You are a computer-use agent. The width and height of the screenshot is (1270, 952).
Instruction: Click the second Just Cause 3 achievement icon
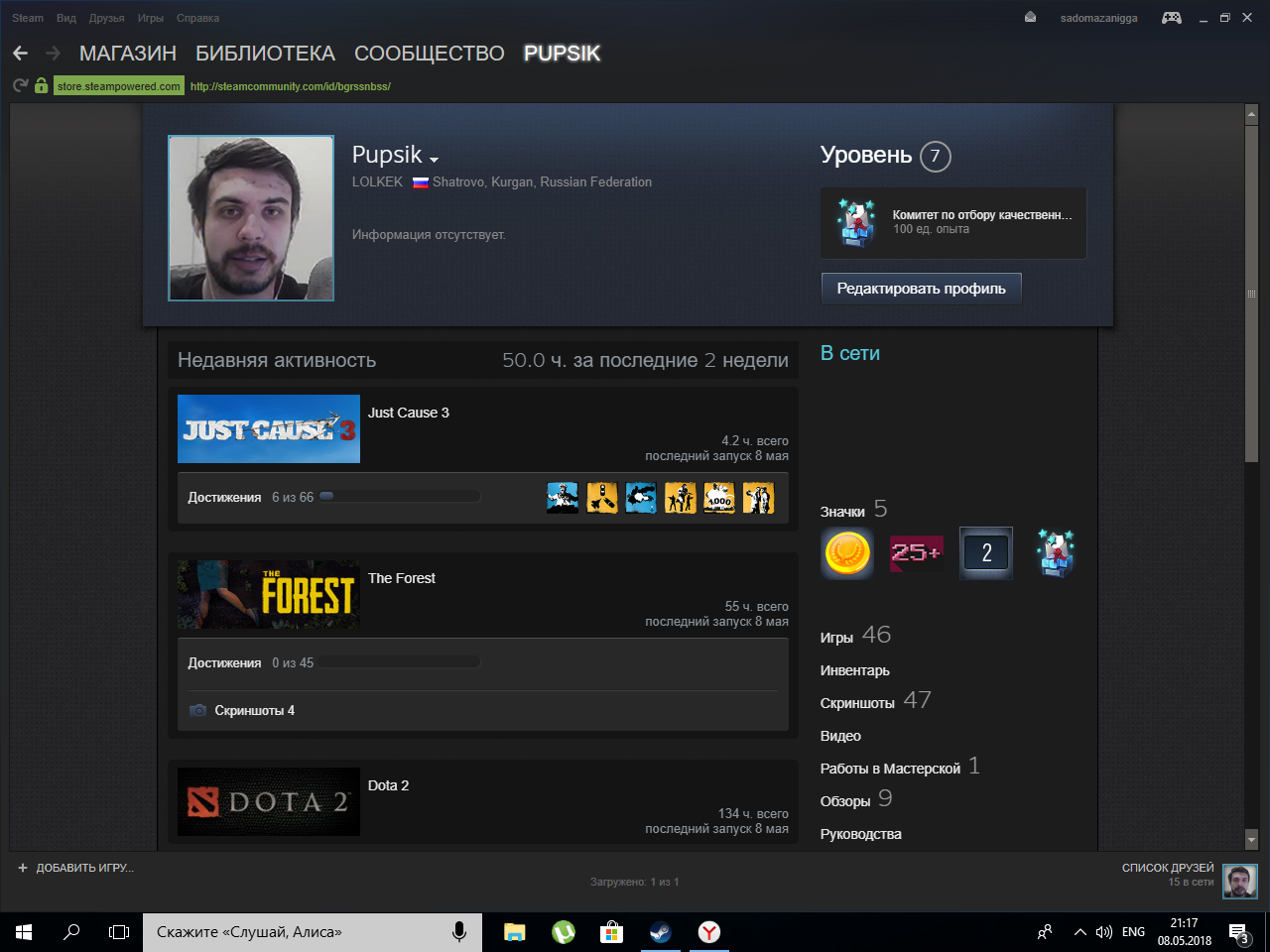coord(602,497)
